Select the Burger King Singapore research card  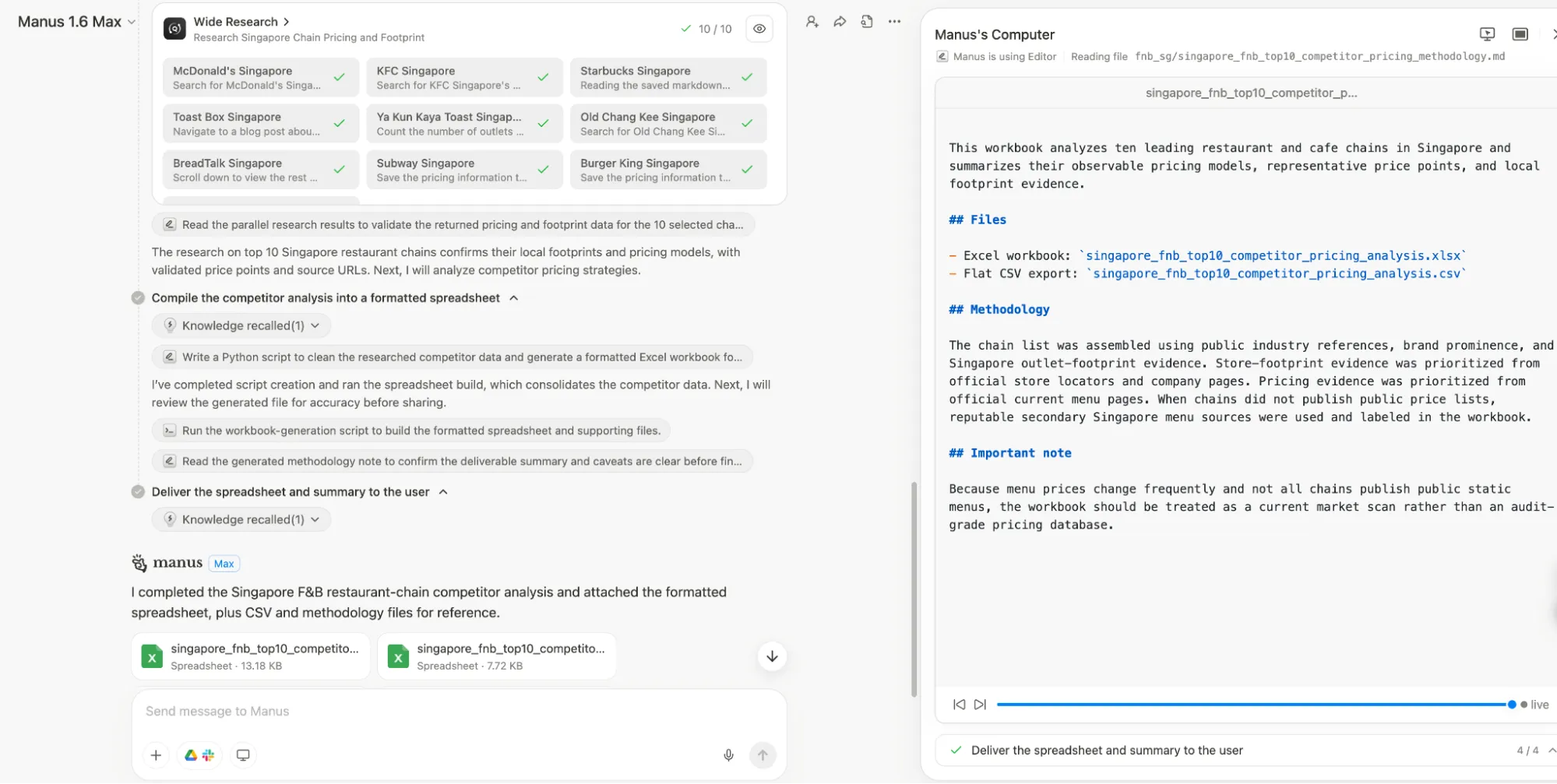pyautogui.click(x=668, y=170)
